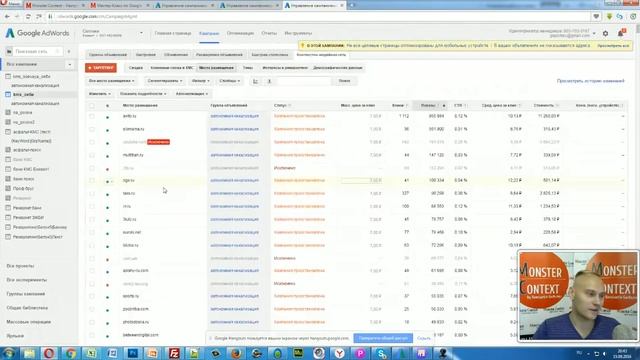Open Firefox from the taskbar
The width and height of the screenshot is (640, 360).
(x=236, y=353)
